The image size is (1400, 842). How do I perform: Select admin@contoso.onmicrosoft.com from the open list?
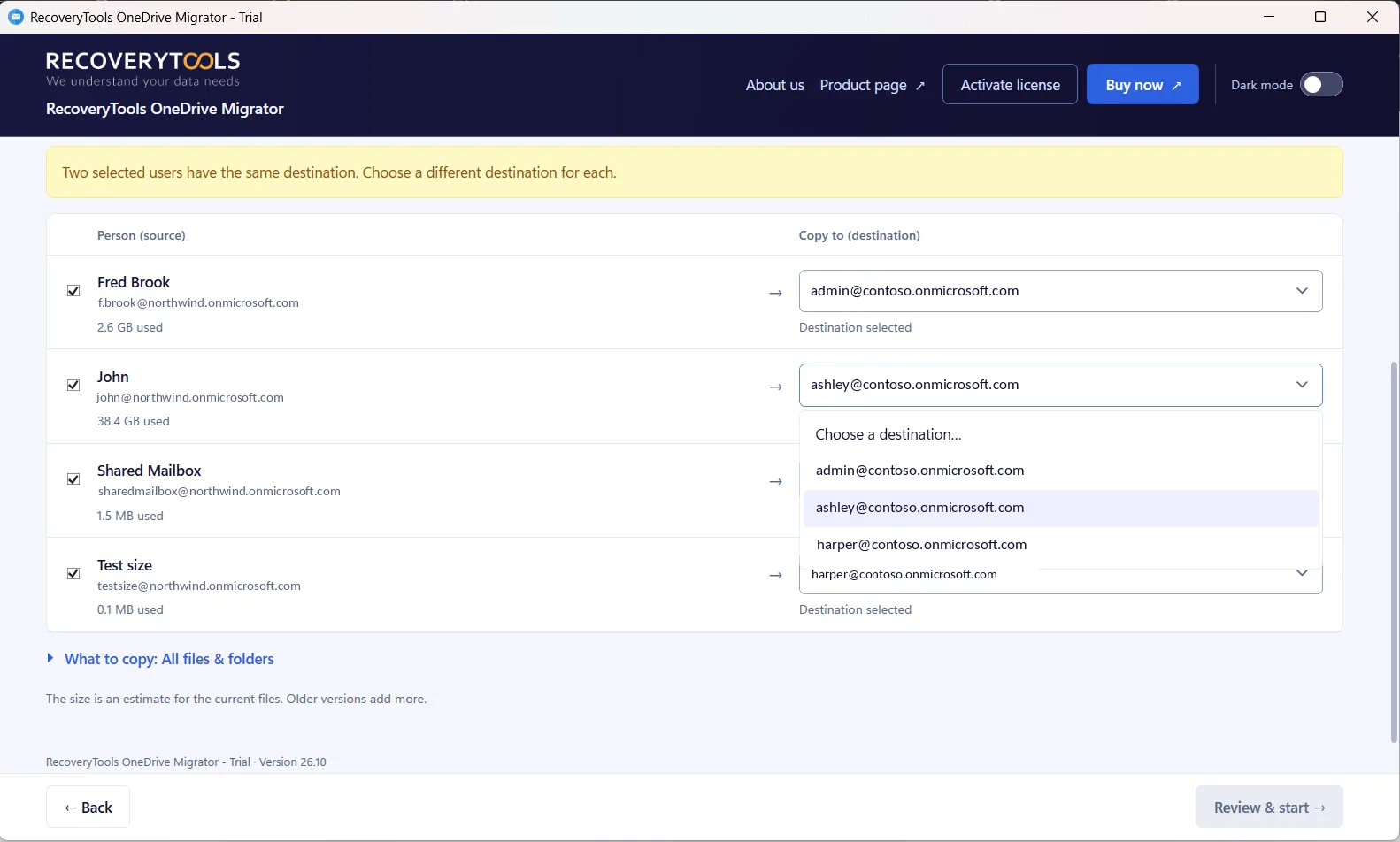[x=1060, y=471]
